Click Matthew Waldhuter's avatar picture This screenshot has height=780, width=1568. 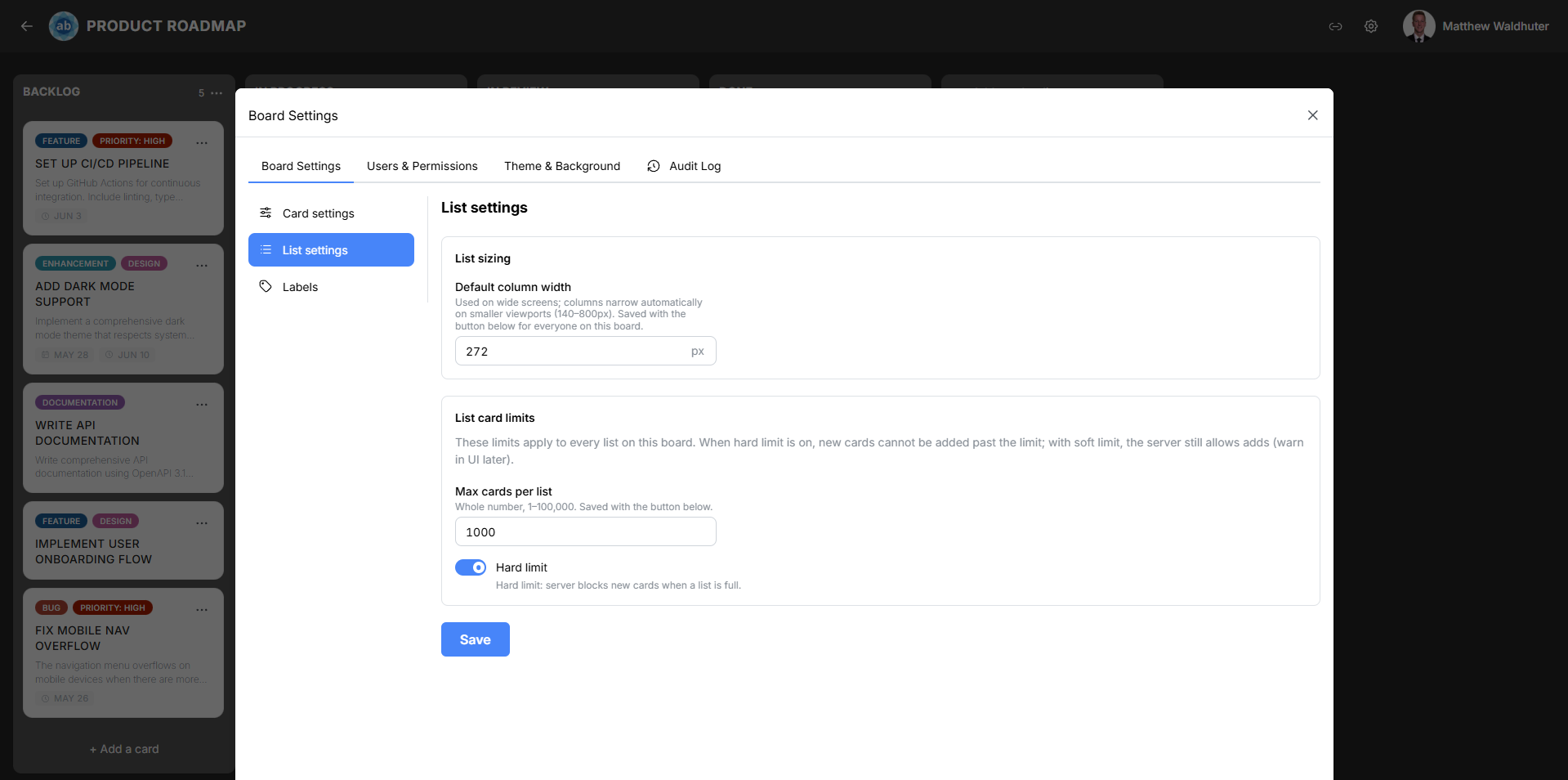[1419, 26]
